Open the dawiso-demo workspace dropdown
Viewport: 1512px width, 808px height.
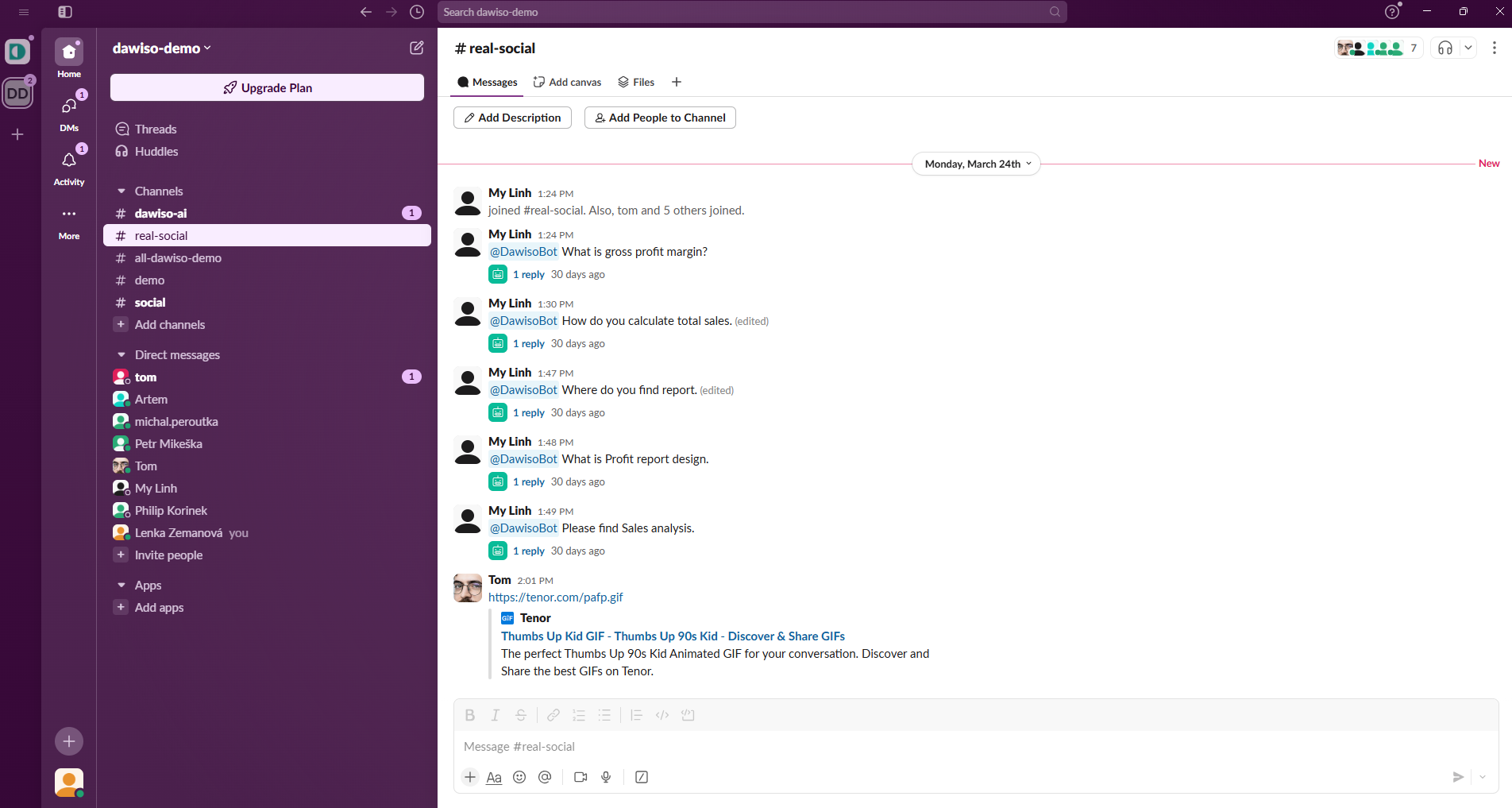point(162,48)
